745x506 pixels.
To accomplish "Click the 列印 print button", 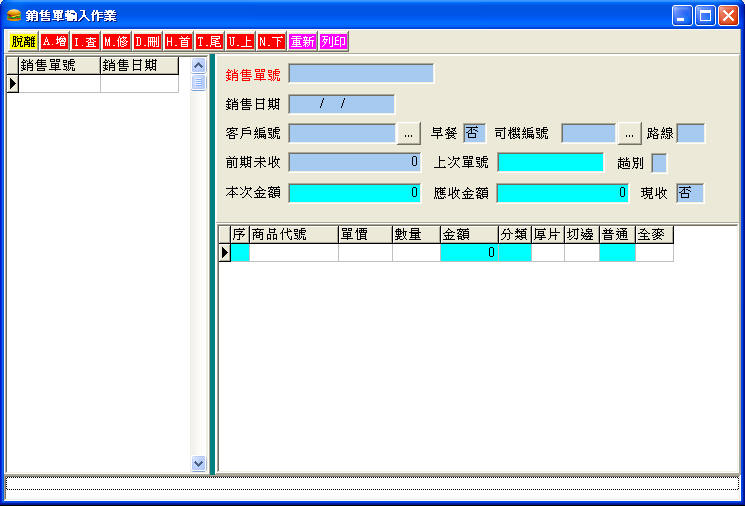I will click(x=334, y=42).
